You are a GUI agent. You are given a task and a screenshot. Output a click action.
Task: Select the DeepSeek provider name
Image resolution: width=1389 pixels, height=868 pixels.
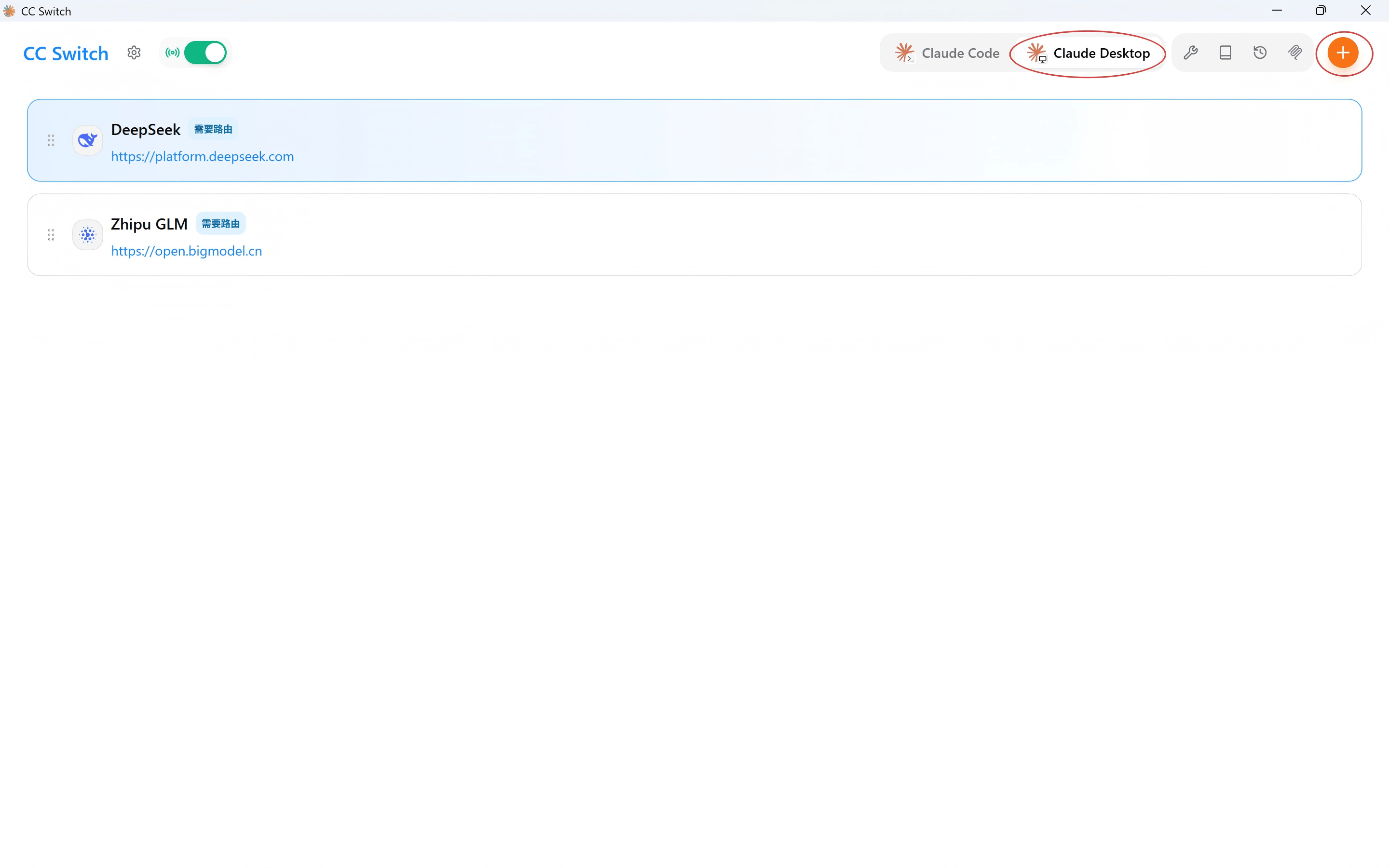pyautogui.click(x=146, y=130)
